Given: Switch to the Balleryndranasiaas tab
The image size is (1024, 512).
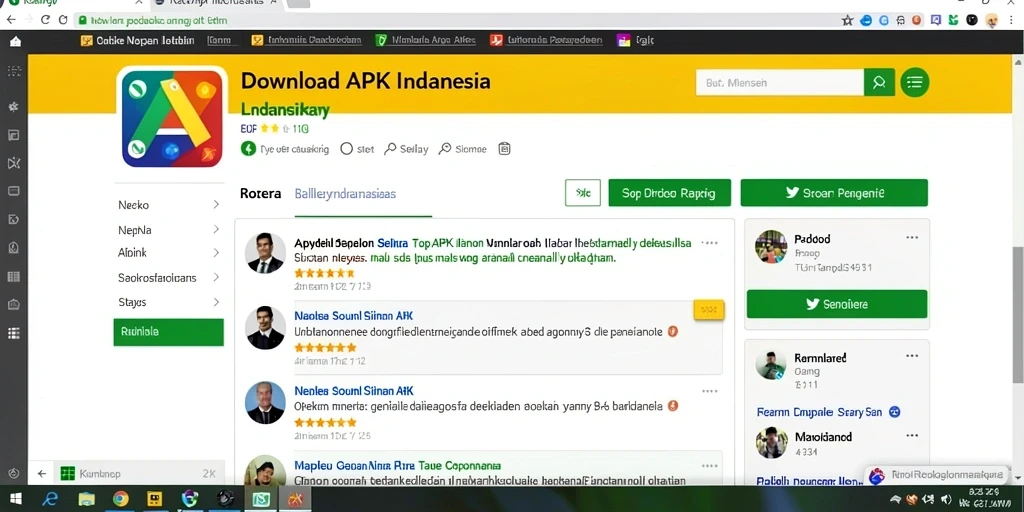Looking at the screenshot, I should pos(345,193).
